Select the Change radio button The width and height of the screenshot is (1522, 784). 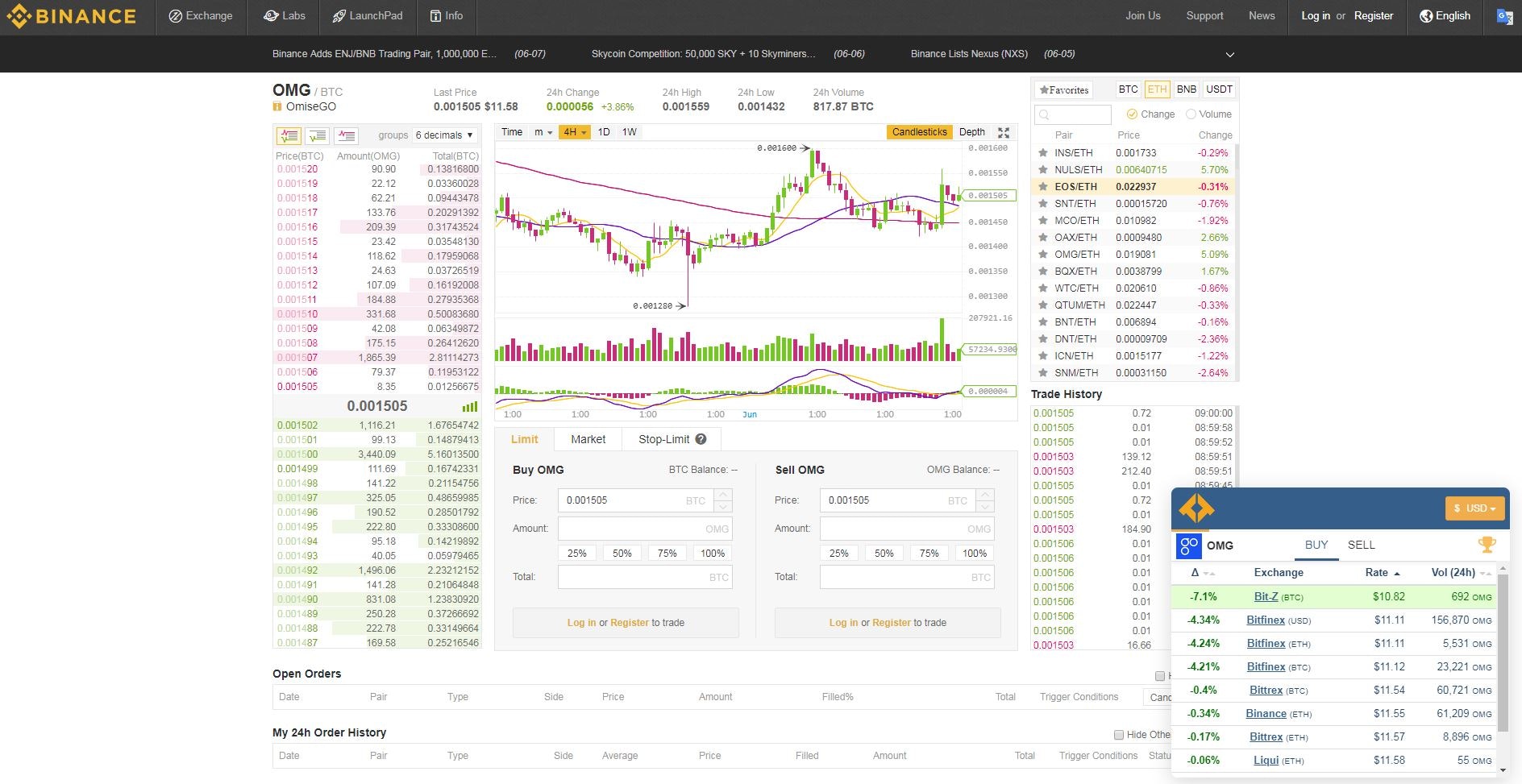point(1133,114)
